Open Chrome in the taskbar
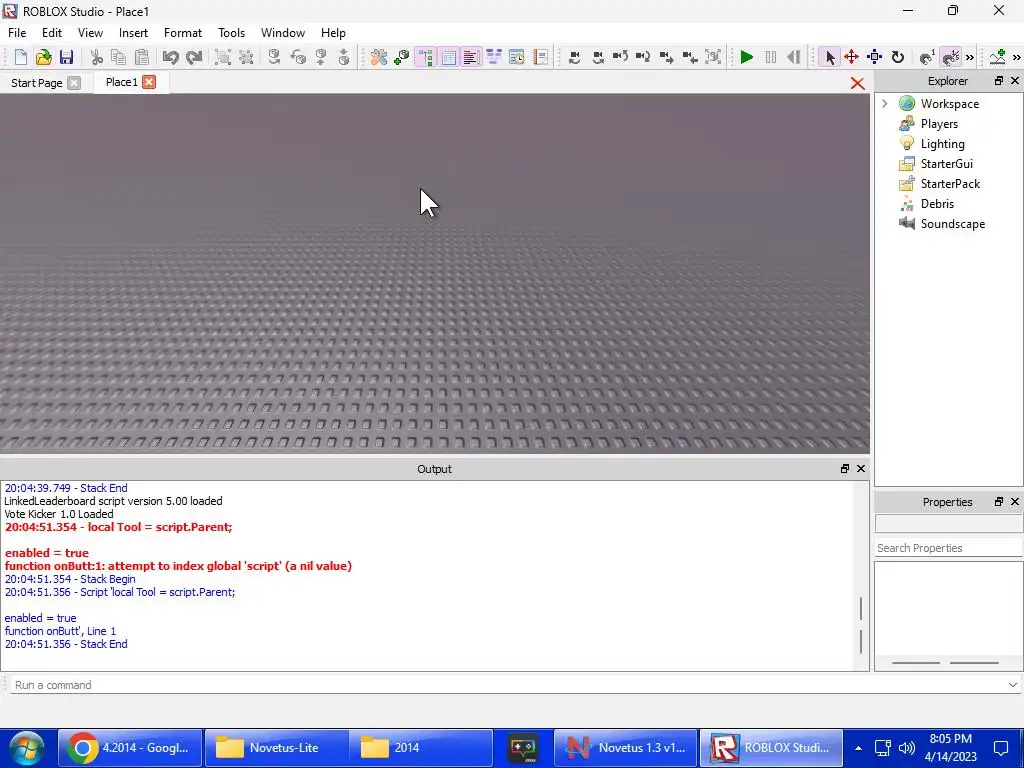1024x768 pixels. (131, 748)
